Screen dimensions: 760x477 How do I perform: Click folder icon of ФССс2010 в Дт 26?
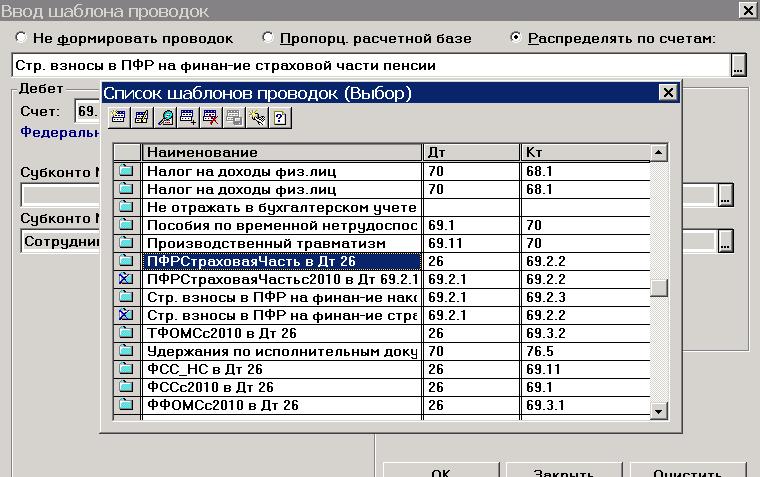pos(127,387)
